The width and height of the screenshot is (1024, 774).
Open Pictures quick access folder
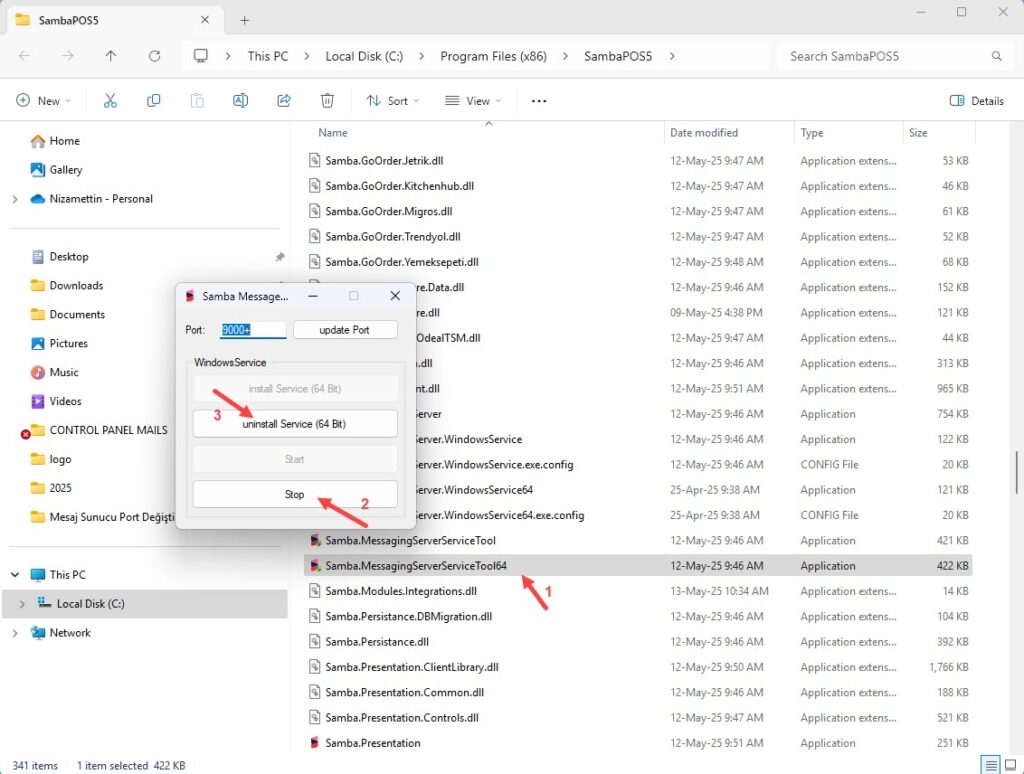click(59, 344)
